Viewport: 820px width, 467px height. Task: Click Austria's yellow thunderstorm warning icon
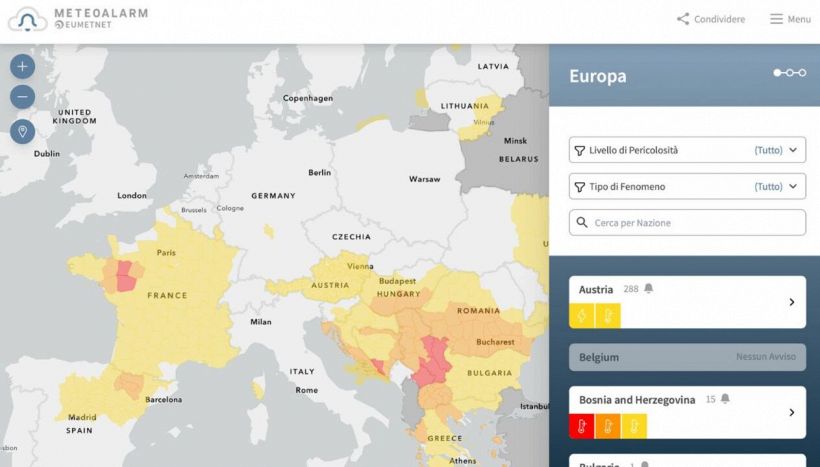tap(582, 315)
